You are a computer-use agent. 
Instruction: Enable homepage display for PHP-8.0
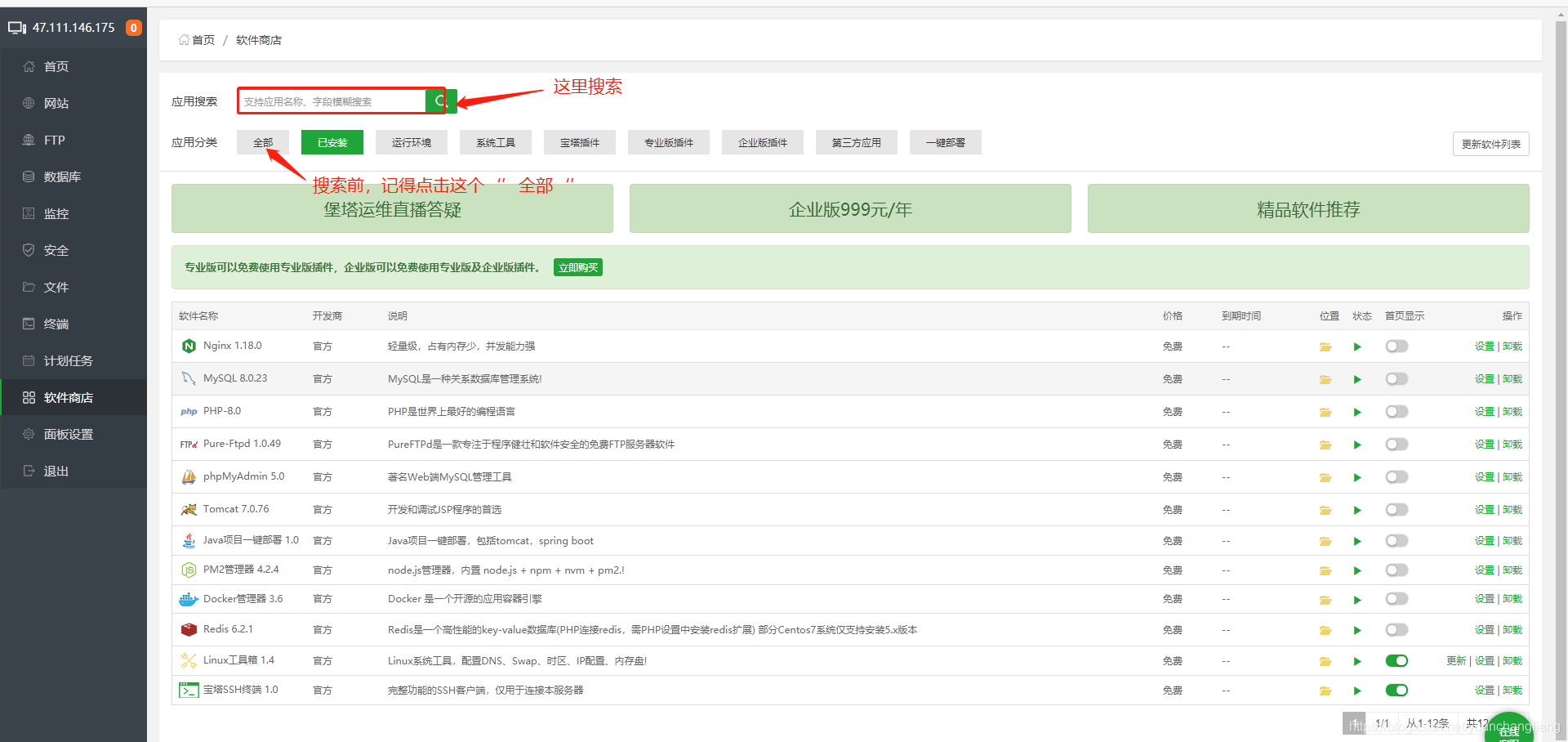click(1396, 412)
